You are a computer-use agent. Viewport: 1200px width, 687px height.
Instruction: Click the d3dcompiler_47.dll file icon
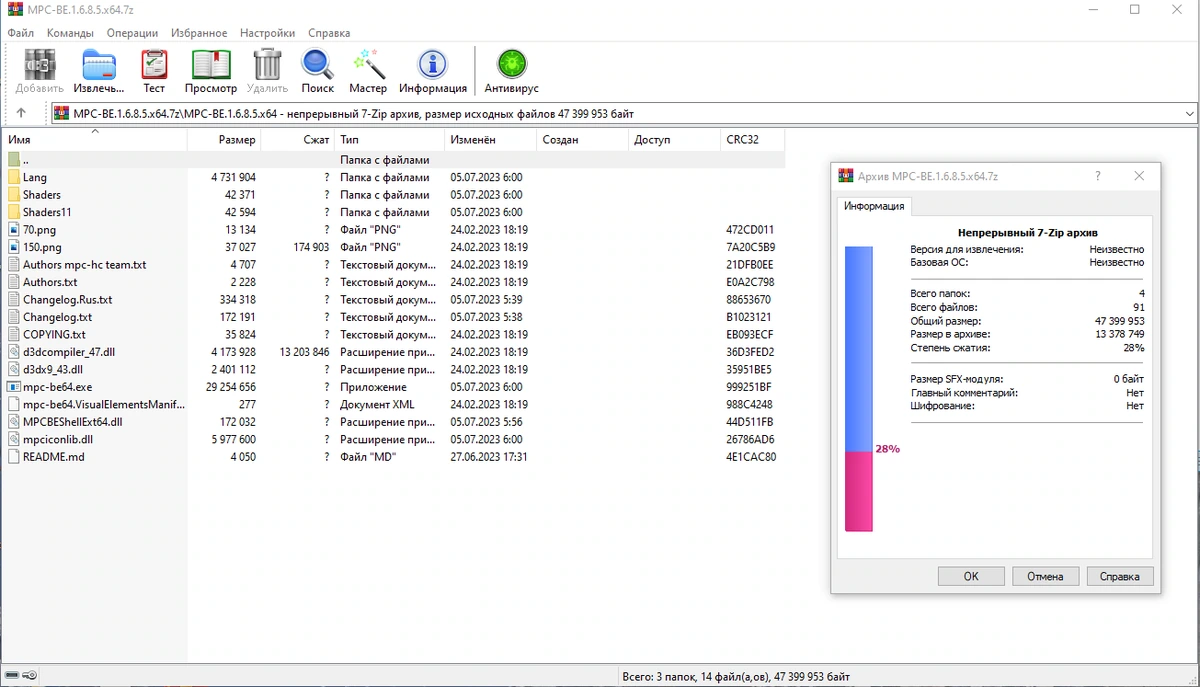tap(14, 352)
